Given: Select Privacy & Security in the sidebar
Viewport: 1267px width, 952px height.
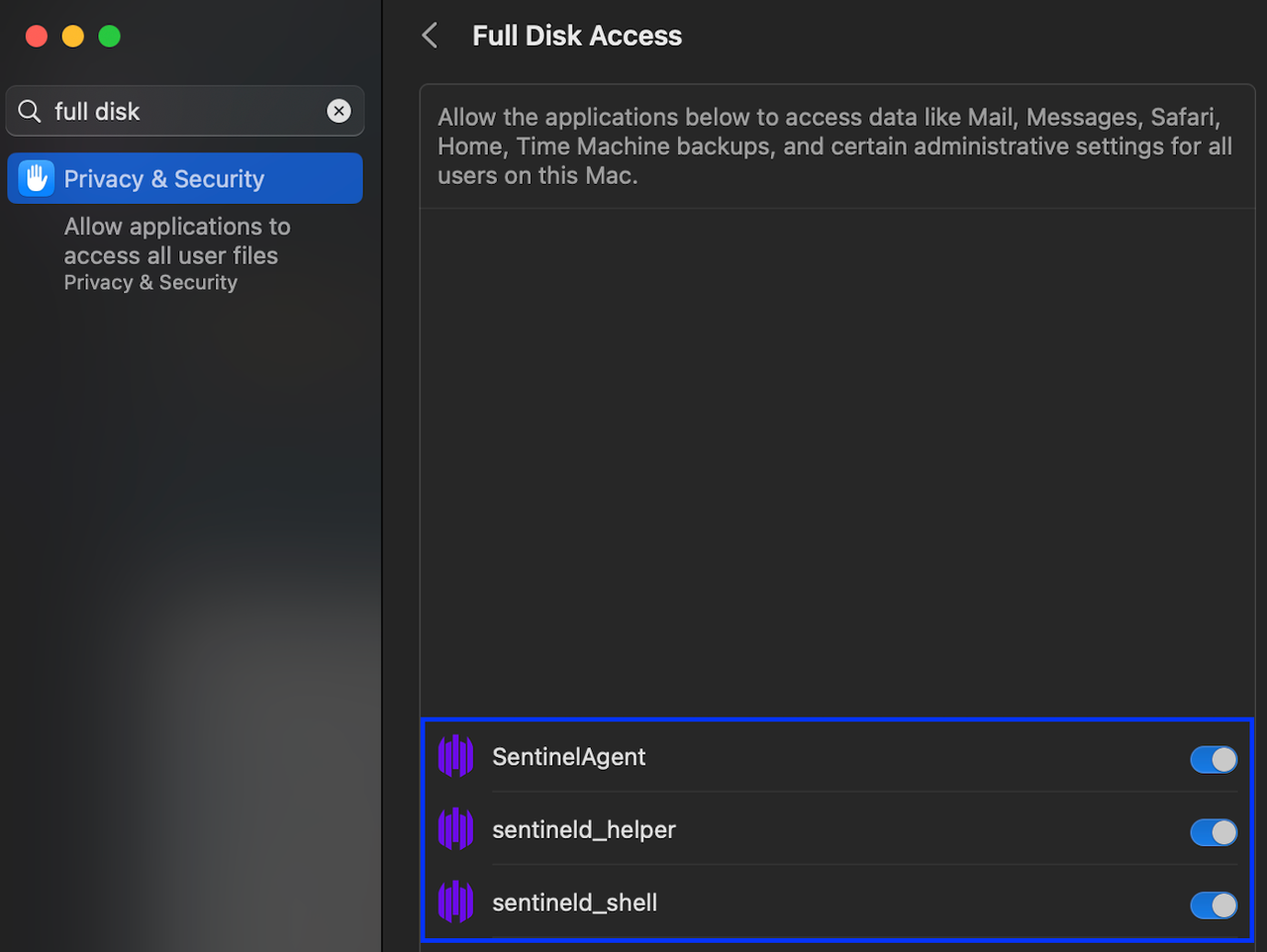Looking at the screenshot, I should tap(185, 178).
